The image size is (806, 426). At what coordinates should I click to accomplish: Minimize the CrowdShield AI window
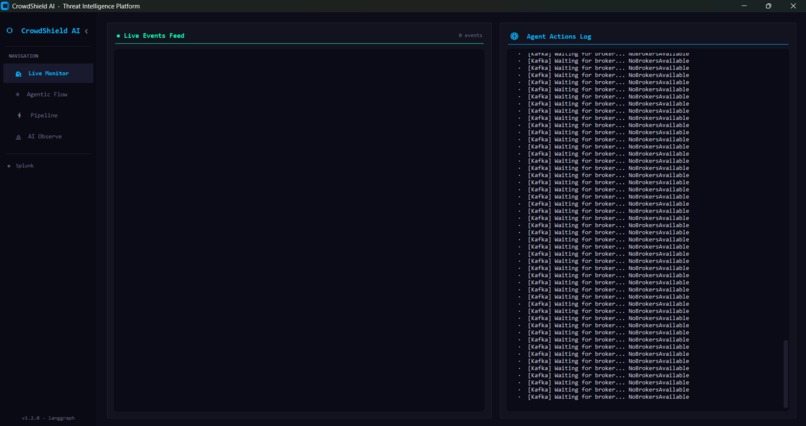(x=744, y=6)
